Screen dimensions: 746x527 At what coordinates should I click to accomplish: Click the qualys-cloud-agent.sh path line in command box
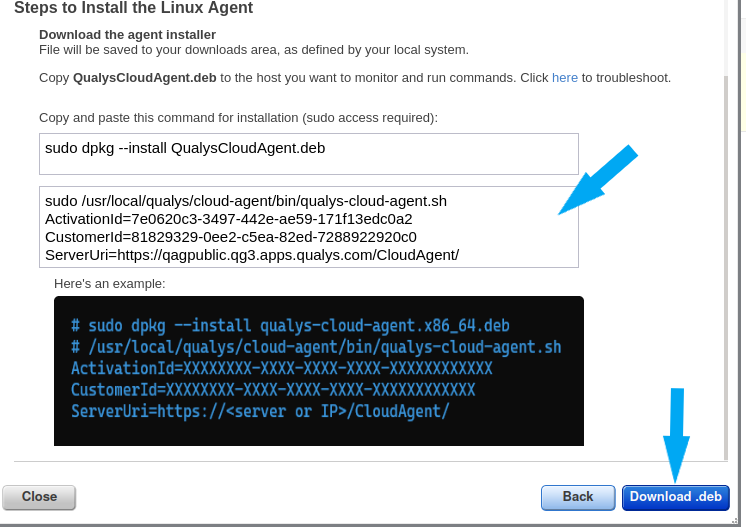point(246,201)
